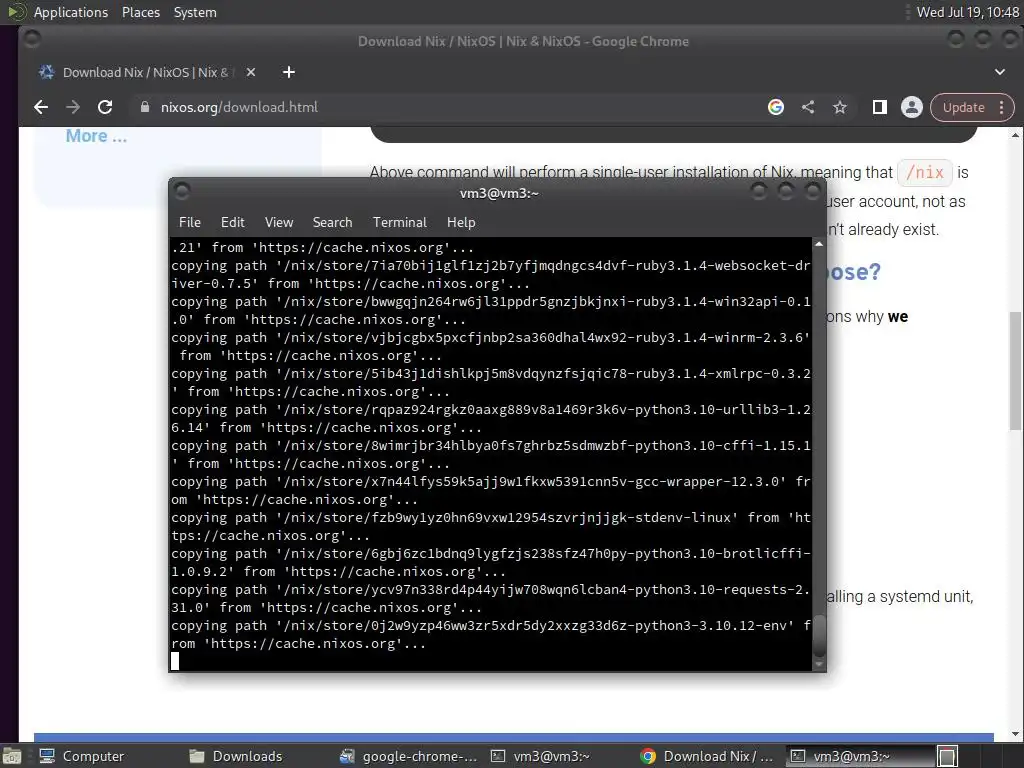Viewport: 1024px width, 768px height.
Task: Open the System menu
Action: (195, 12)
